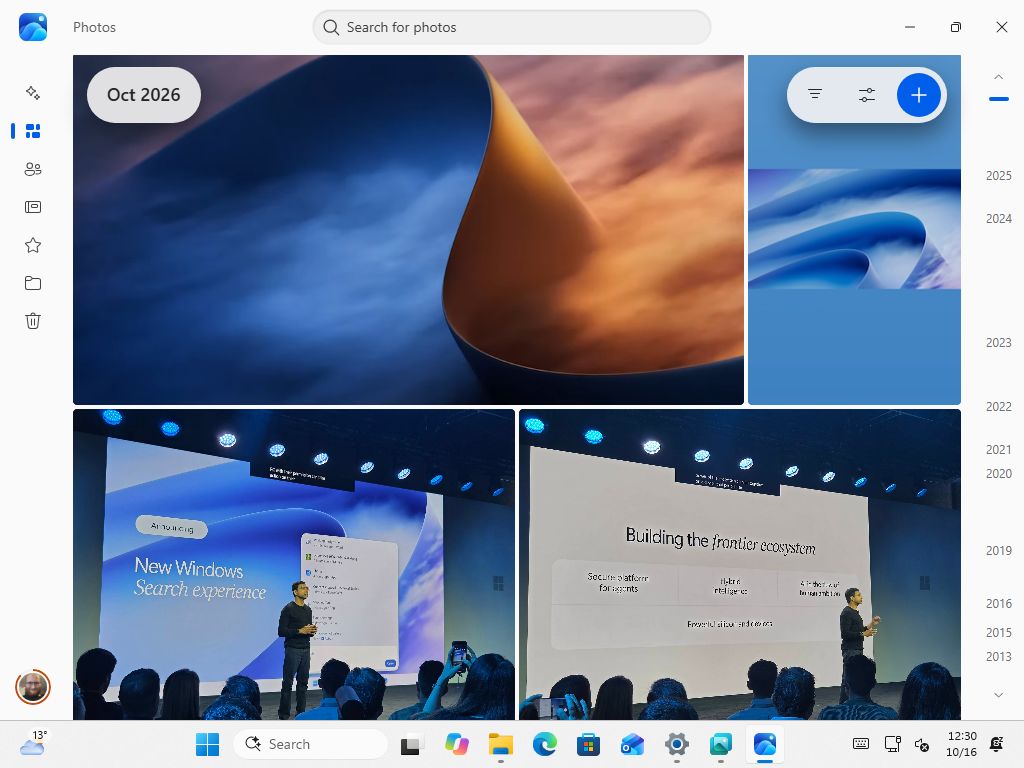1024x768 pixels.
Task: Open the sort filter lines icon
Action: (814, 95)
